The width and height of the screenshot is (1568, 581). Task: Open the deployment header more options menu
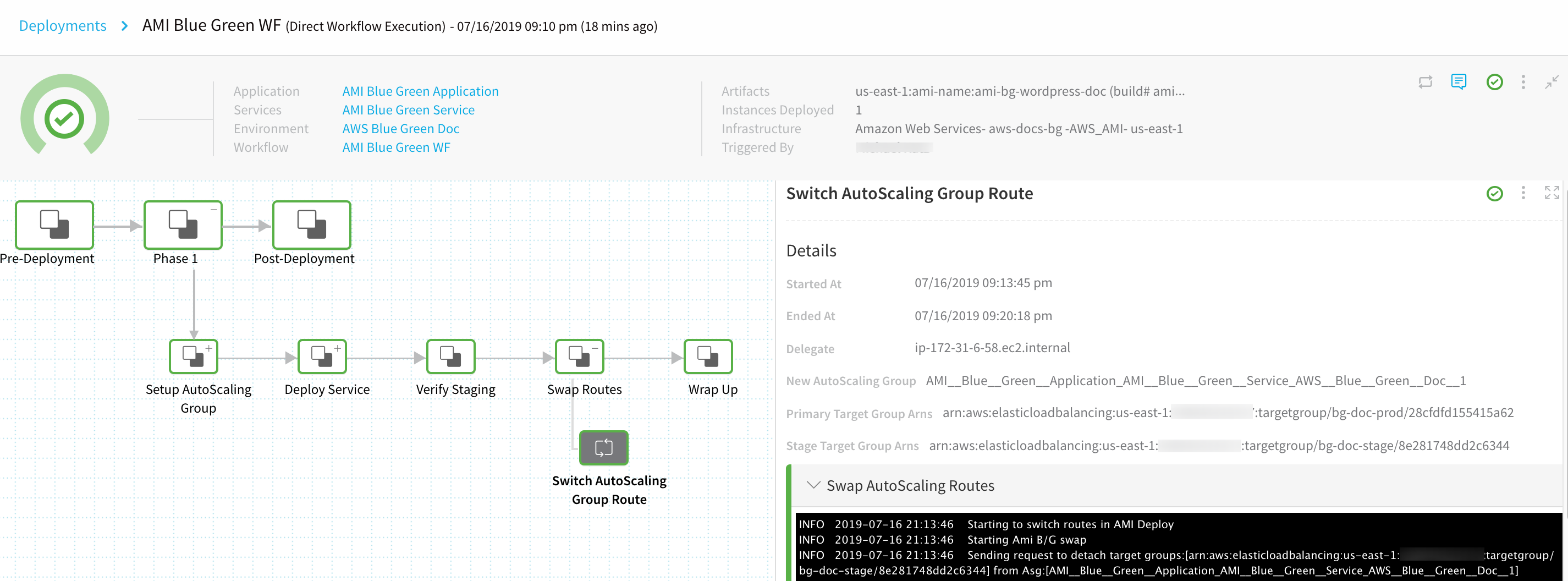[x=1523, y=81]
